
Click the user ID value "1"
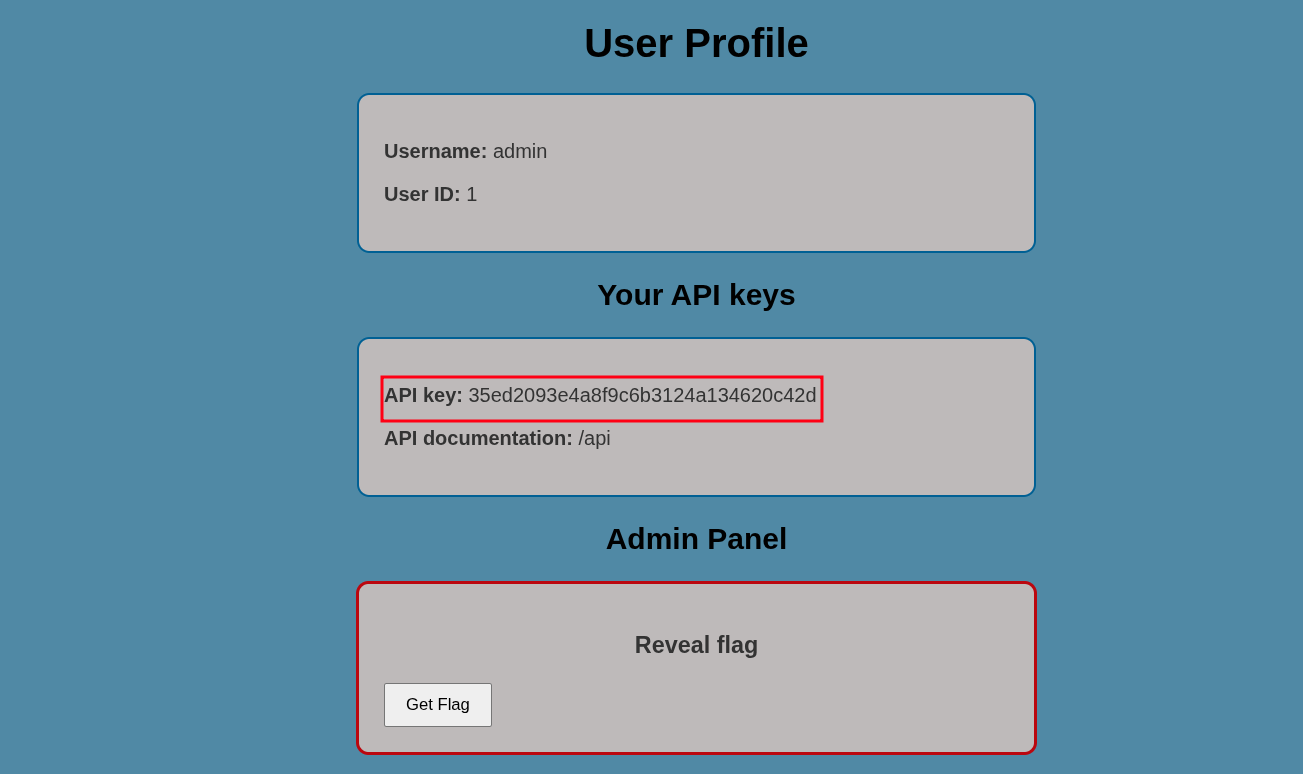472,194
